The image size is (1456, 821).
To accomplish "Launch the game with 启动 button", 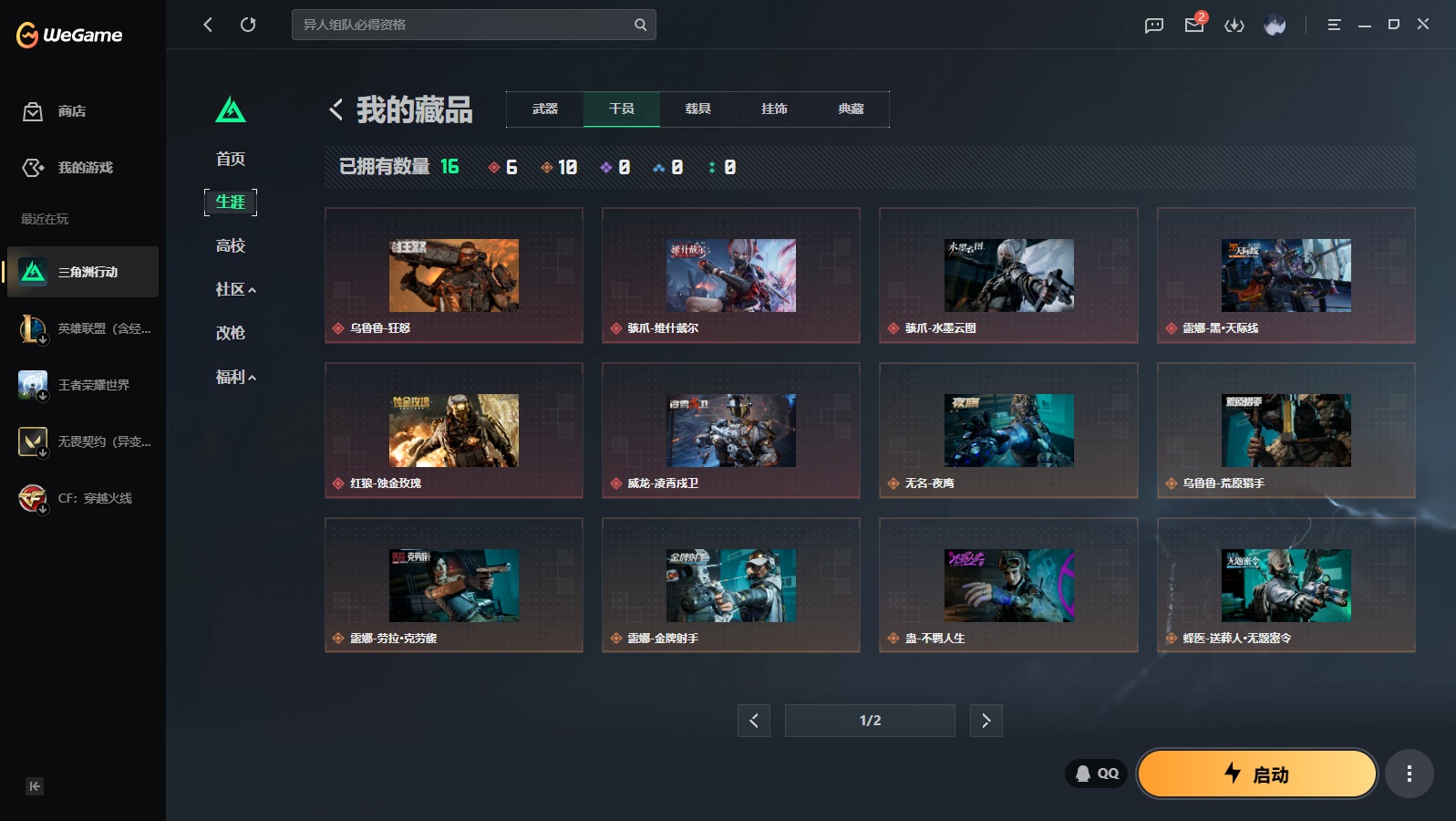I will click(x=1257, y=774).
